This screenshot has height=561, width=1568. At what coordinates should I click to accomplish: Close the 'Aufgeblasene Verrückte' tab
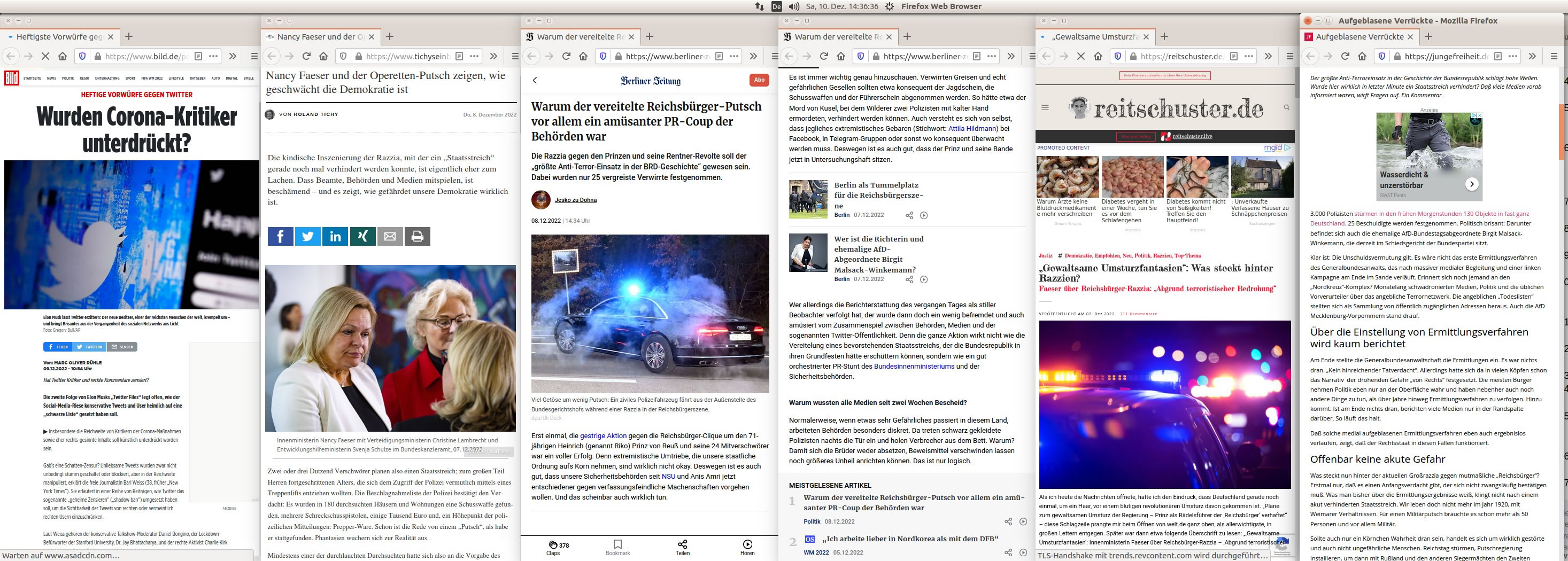[1410, 36]
